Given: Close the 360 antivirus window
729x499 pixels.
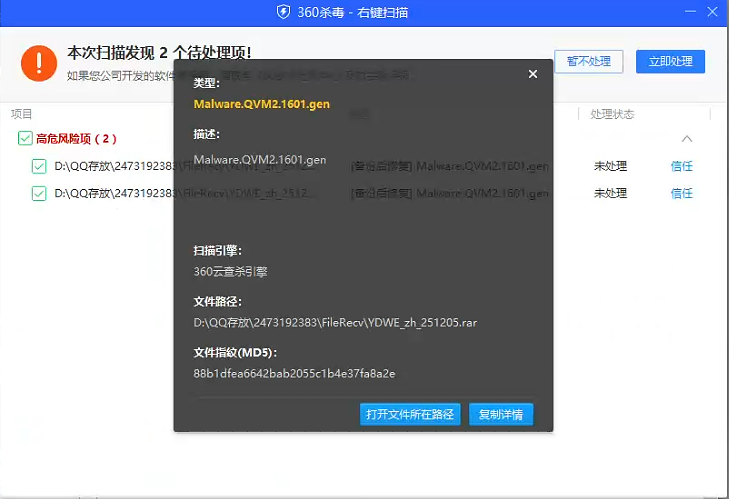Looking at the screenshot, I should pyautogui.click(x=712, y=12).
